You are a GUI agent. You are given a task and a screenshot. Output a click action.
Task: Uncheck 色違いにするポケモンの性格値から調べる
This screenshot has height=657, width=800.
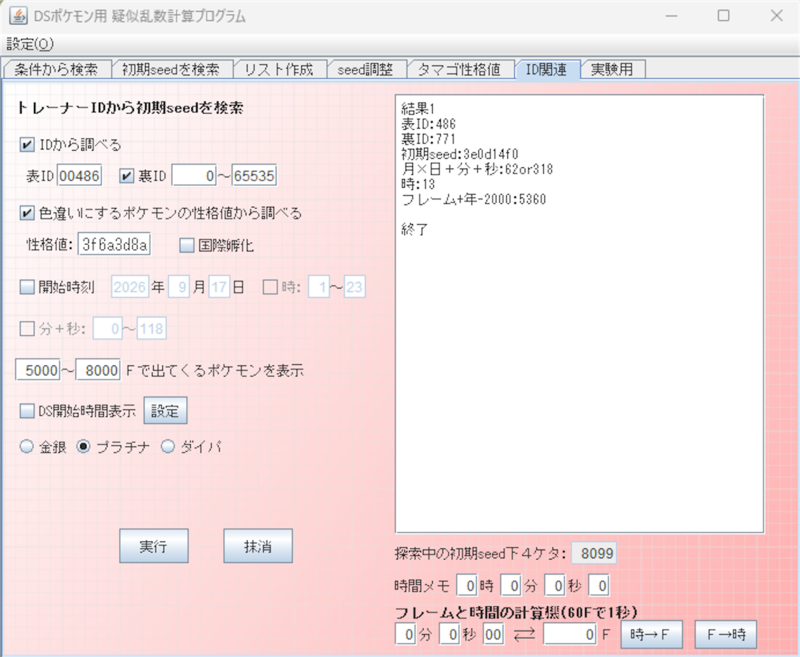tap(27, 213)
